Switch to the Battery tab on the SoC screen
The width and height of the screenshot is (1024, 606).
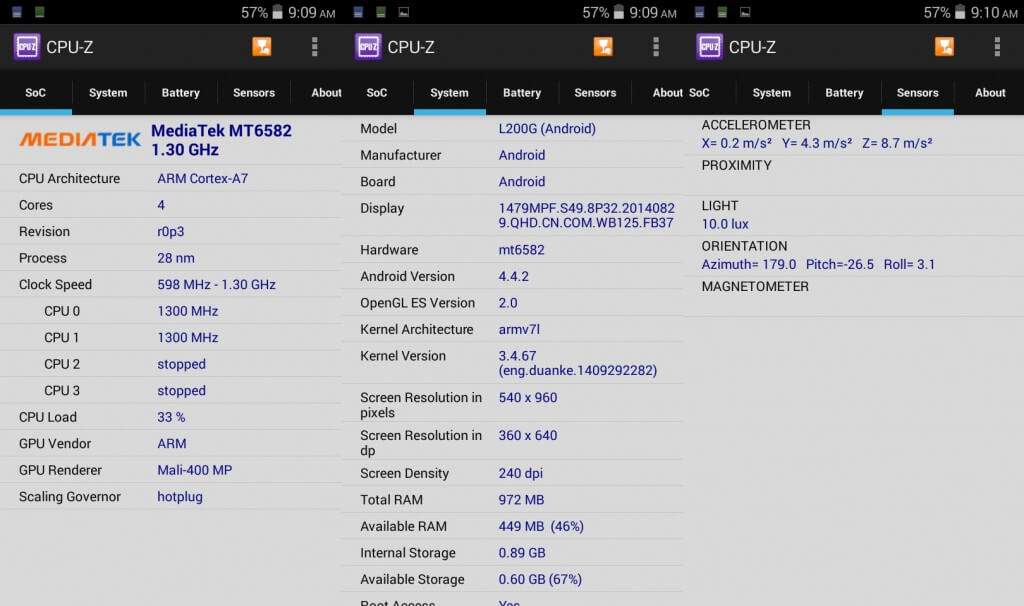181,93
